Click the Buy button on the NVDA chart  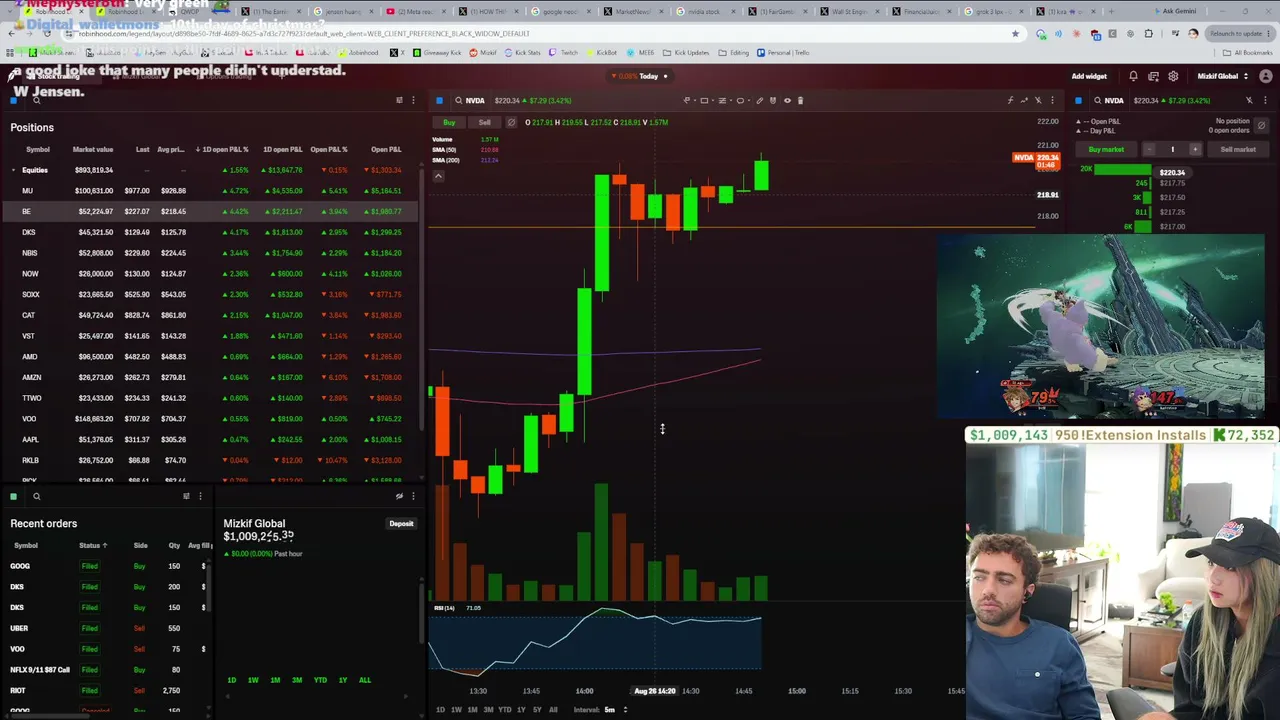pyautogui.click(x=449, y=122)
